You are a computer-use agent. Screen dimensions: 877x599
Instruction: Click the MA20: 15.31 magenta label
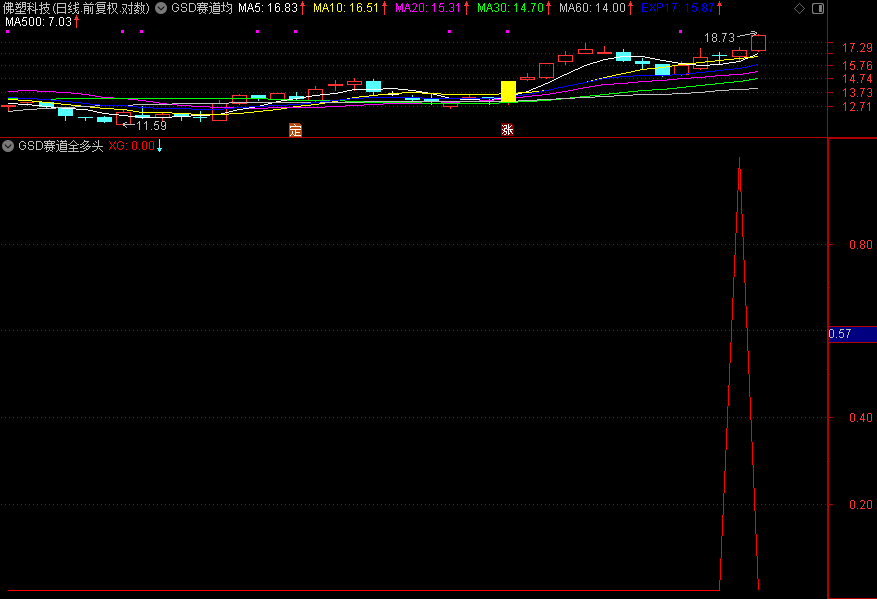point(427,8)
